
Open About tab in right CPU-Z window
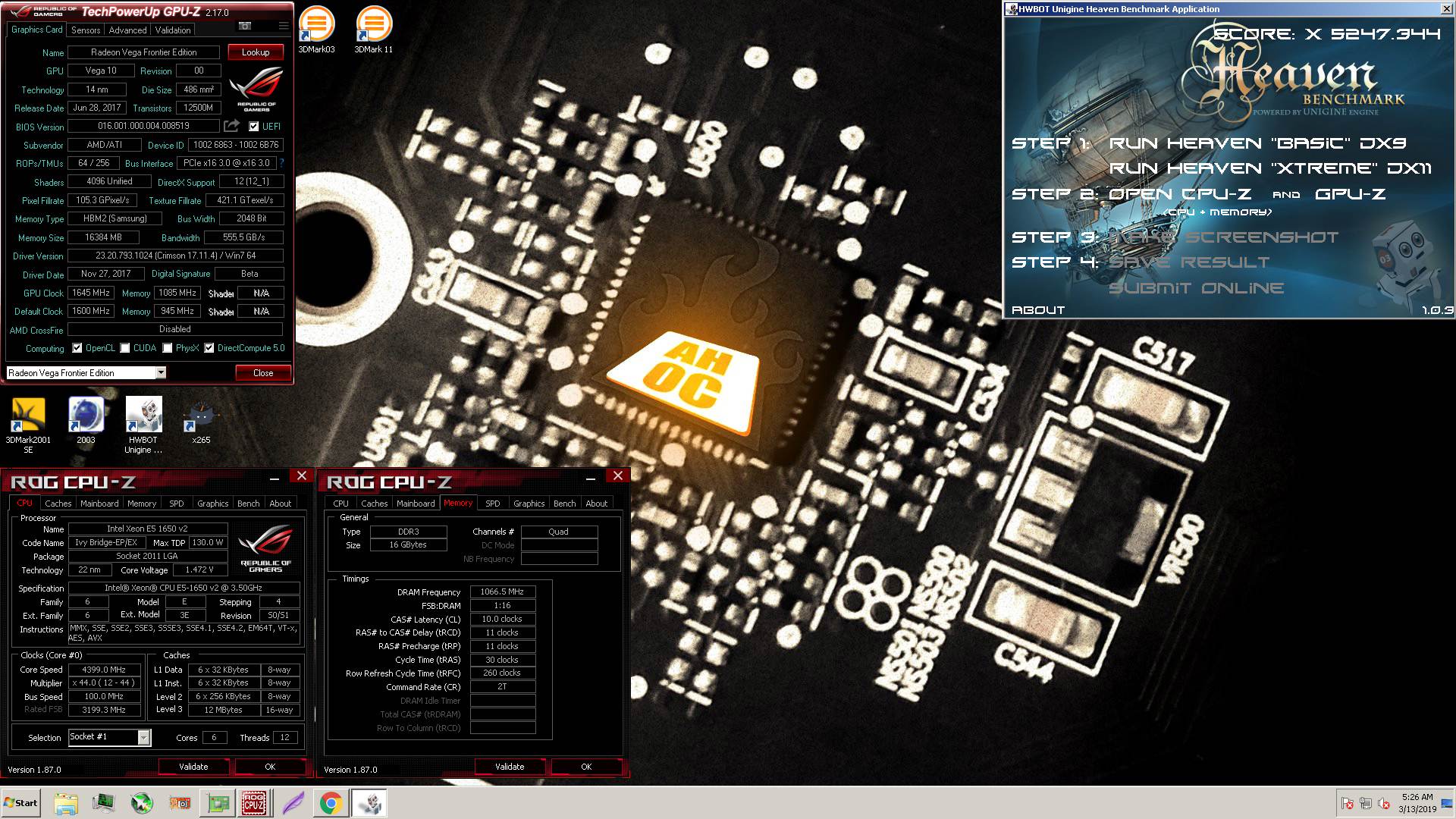click(x=596, y=504)
